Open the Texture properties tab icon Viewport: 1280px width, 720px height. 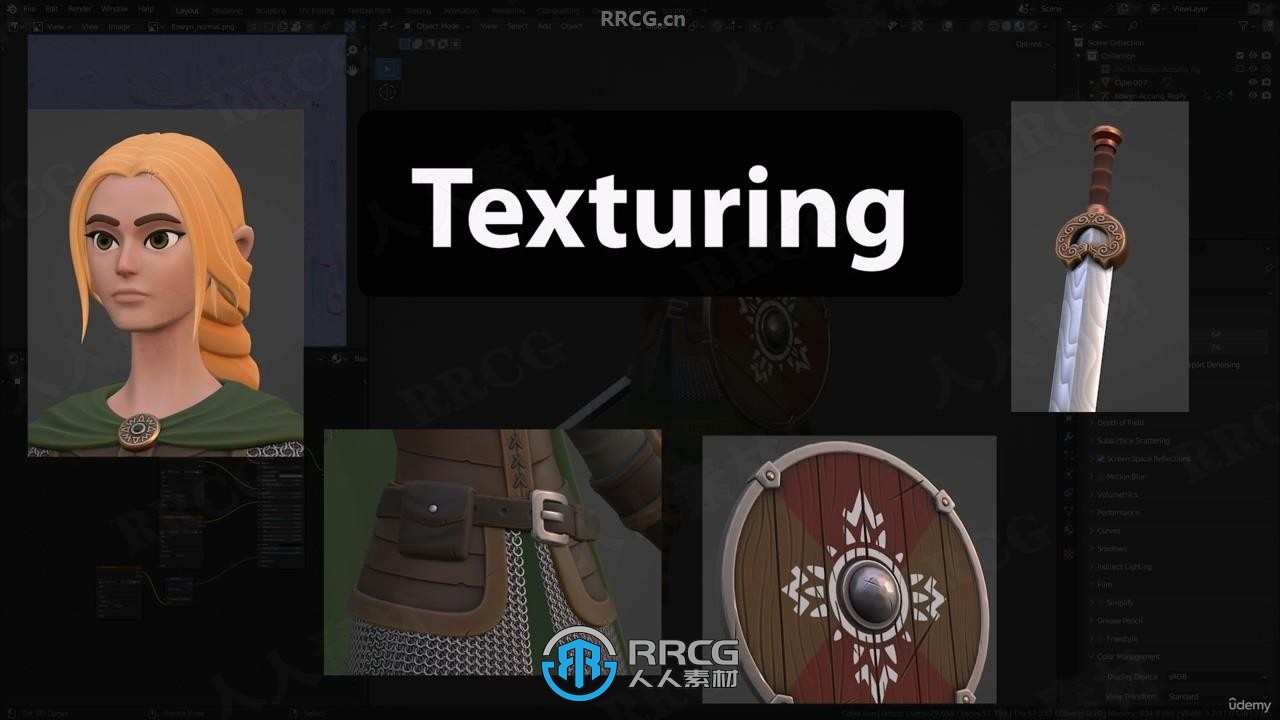coord(1068,552)
